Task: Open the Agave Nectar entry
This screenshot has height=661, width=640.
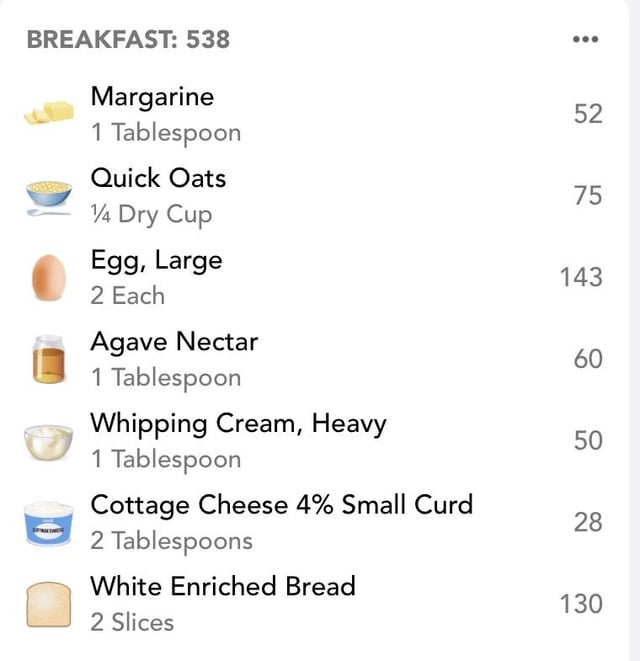Action: [314, 359]
